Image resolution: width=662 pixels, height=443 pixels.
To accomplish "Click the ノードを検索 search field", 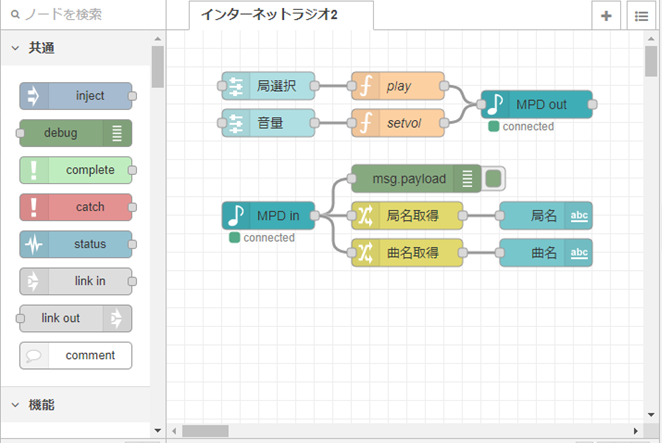I will pos(85,15).
